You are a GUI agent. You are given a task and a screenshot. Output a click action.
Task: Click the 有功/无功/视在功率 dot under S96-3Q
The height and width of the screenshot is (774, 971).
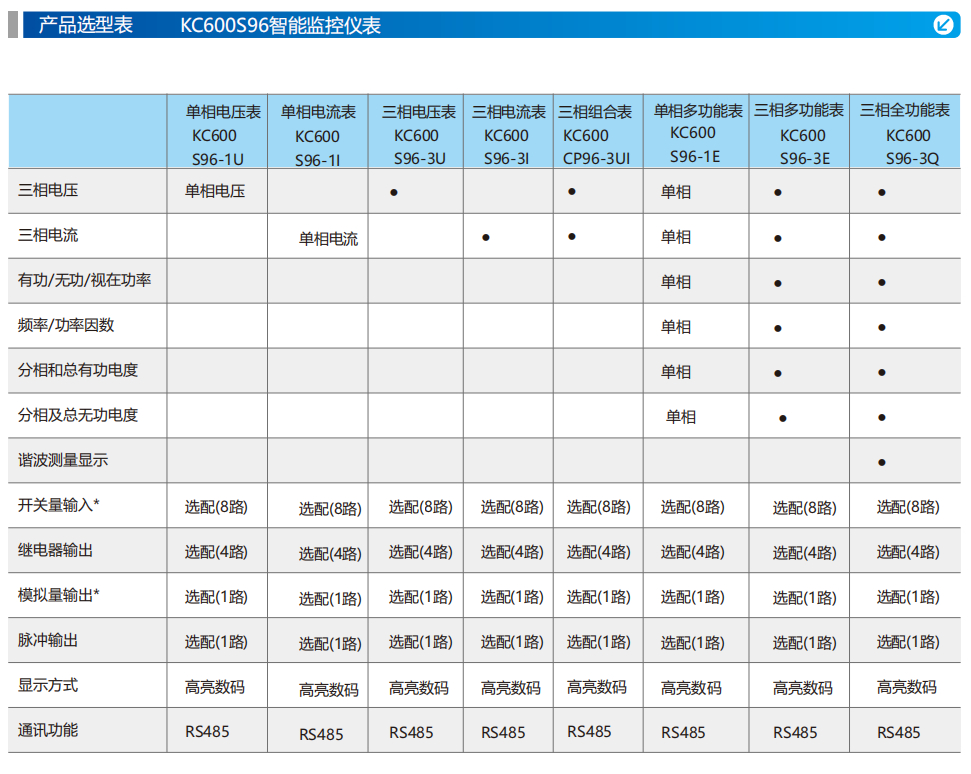tap(882, 282)
